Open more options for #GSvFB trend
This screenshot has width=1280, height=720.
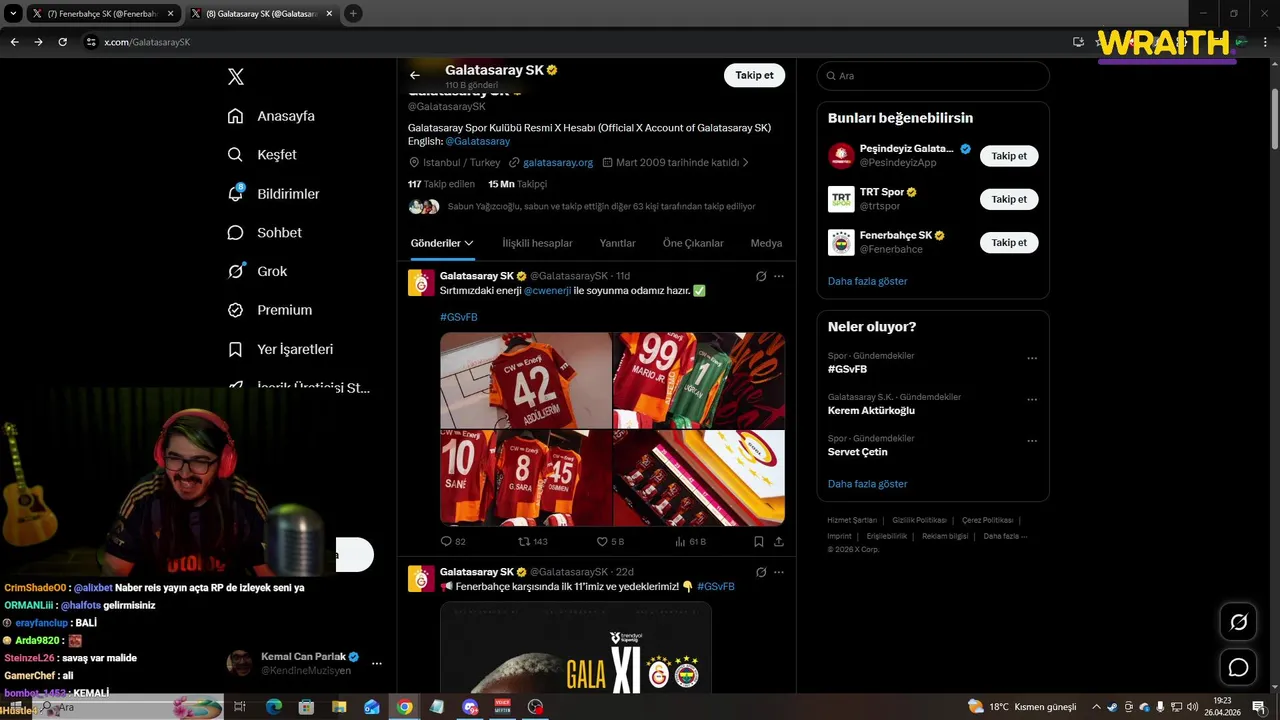point(1032,358)
